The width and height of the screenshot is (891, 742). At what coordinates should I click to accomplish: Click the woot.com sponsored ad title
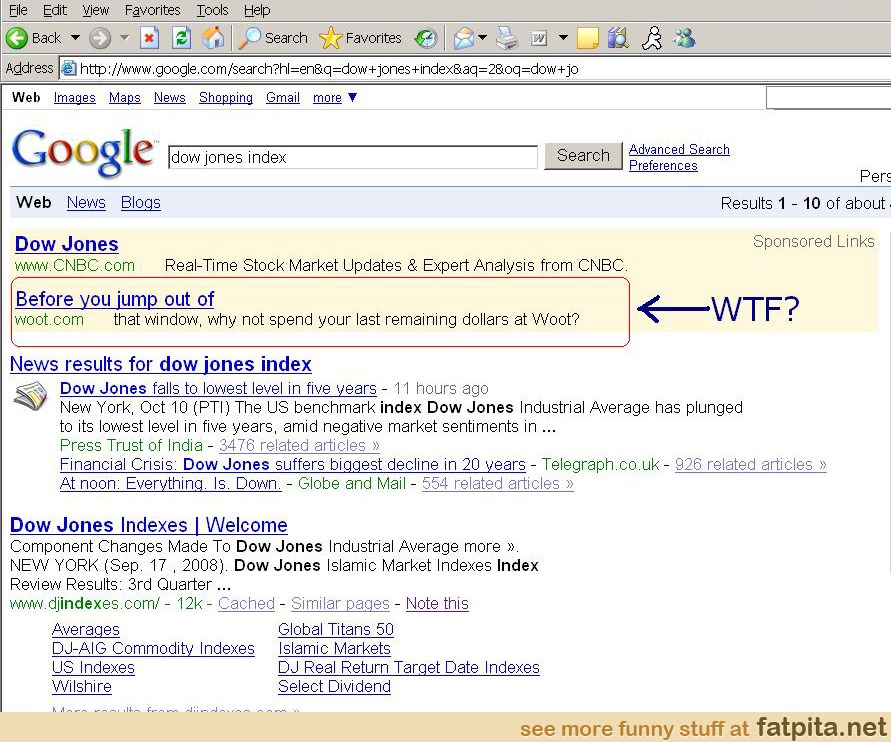[x=115, y=299]
